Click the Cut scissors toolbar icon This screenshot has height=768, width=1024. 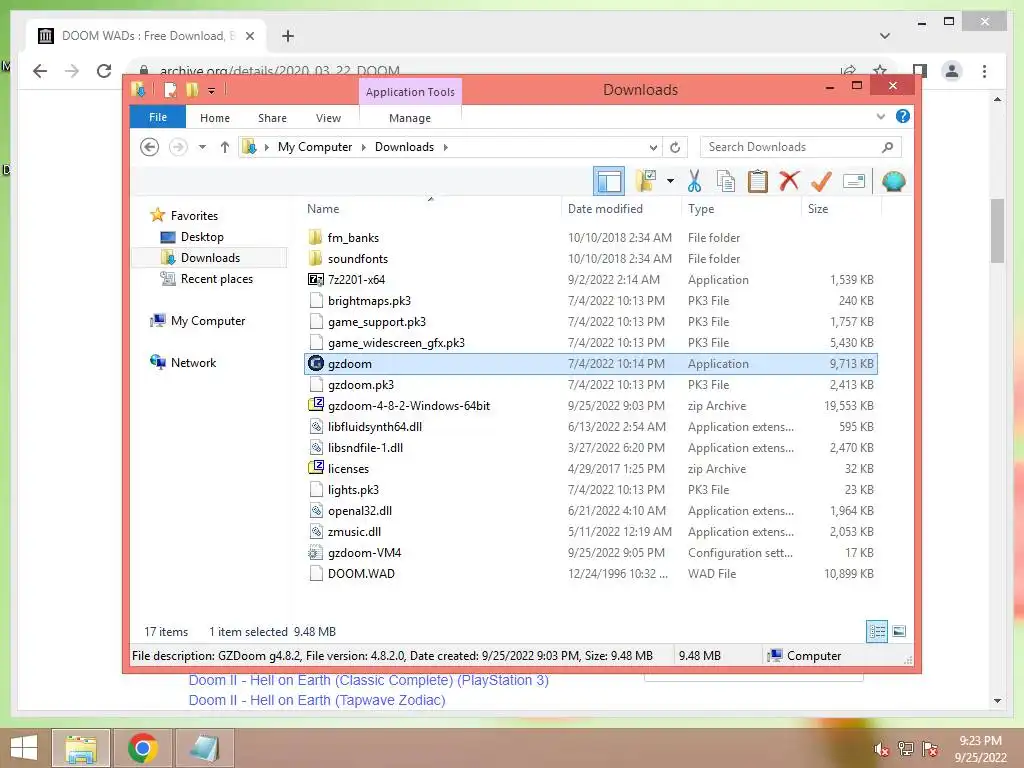(694, 181)
